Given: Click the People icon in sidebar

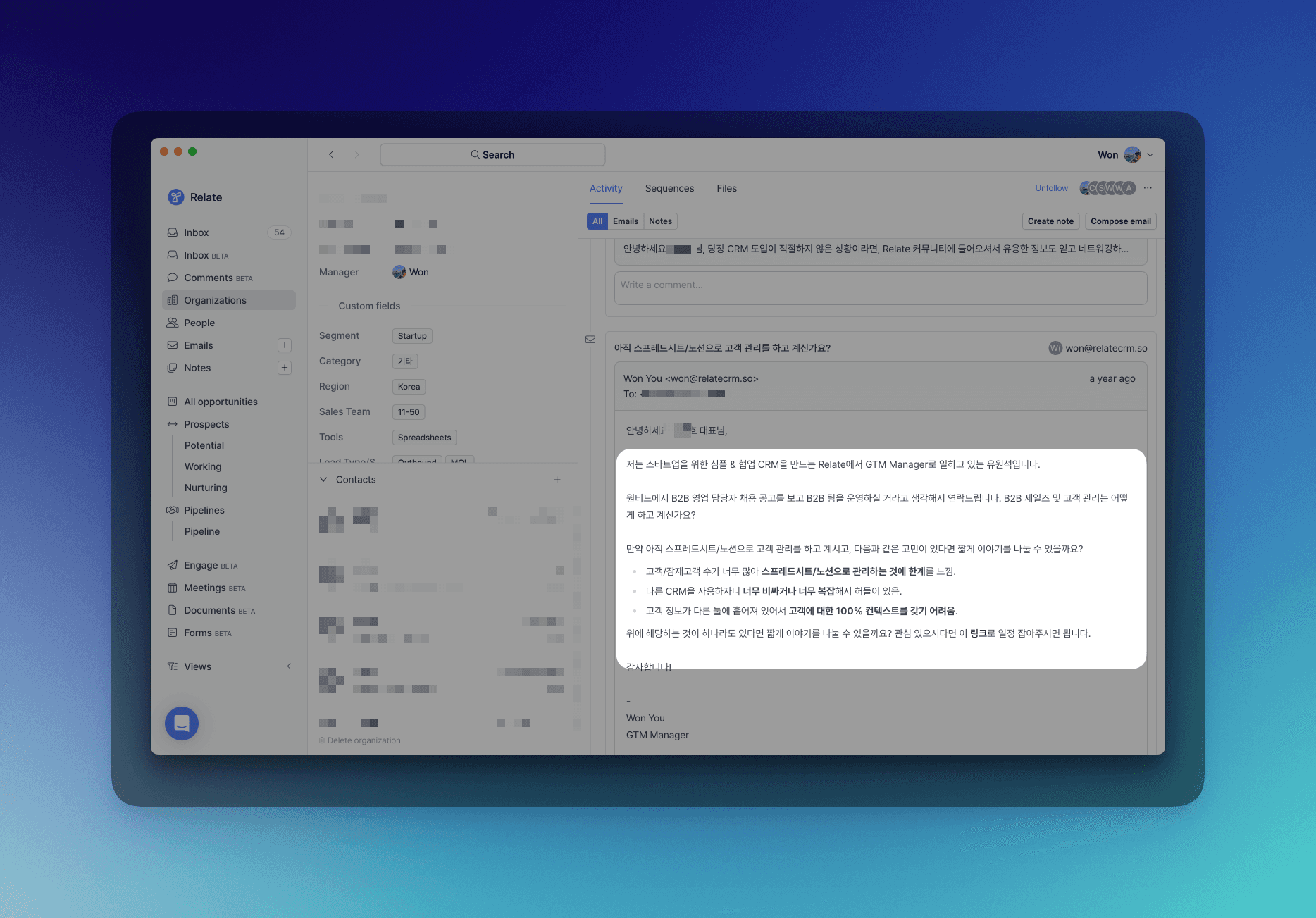Looking at the screenshot, I should [x=172, y=323].
